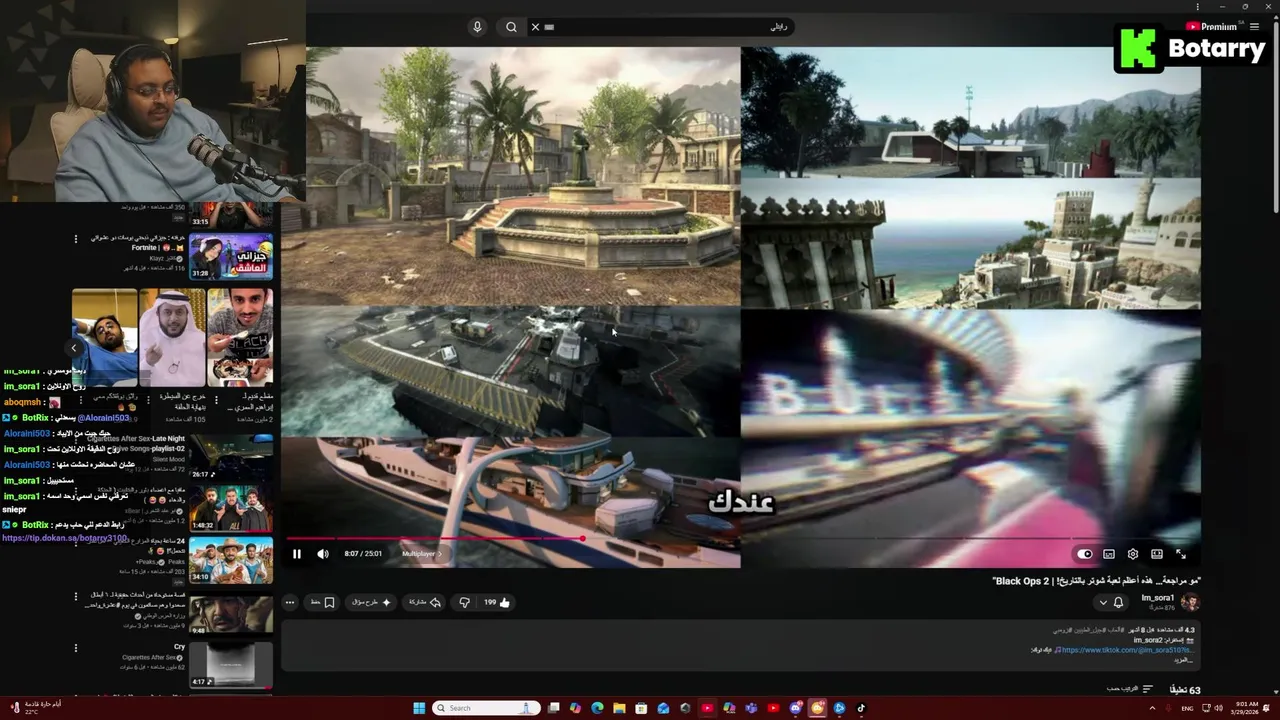The image size is (1280, 720).
Task: Open Fortnite video thumbnail 31:28
Action: tap(231, 256)
